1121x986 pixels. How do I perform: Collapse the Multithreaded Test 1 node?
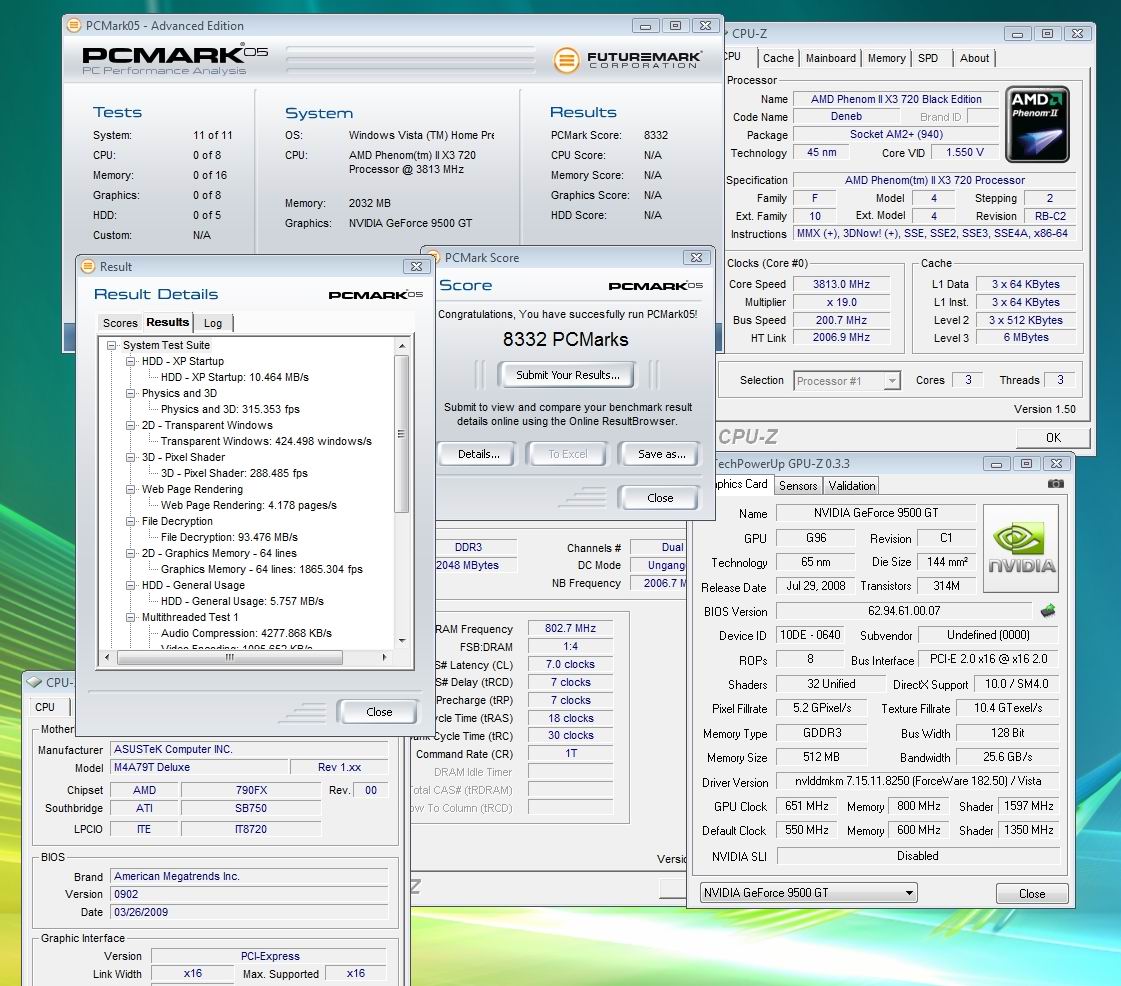[131, 617]
